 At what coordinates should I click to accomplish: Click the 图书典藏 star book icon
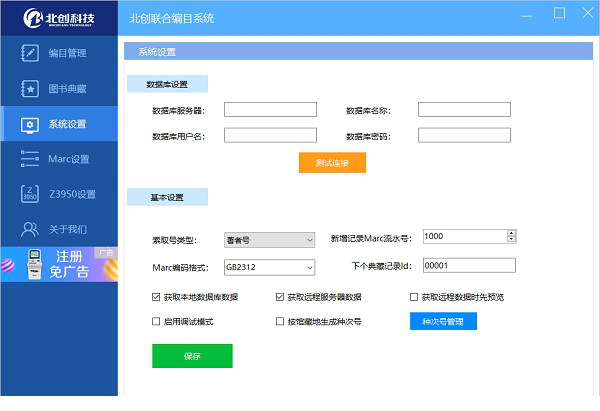coord(30,89)
